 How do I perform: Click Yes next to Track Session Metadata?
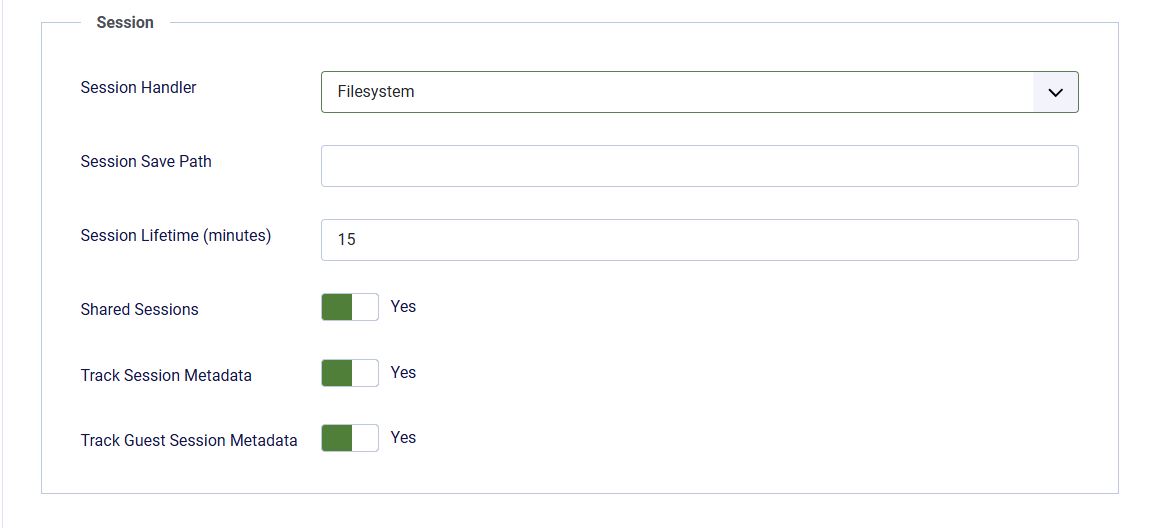click(x=404, y=373)
